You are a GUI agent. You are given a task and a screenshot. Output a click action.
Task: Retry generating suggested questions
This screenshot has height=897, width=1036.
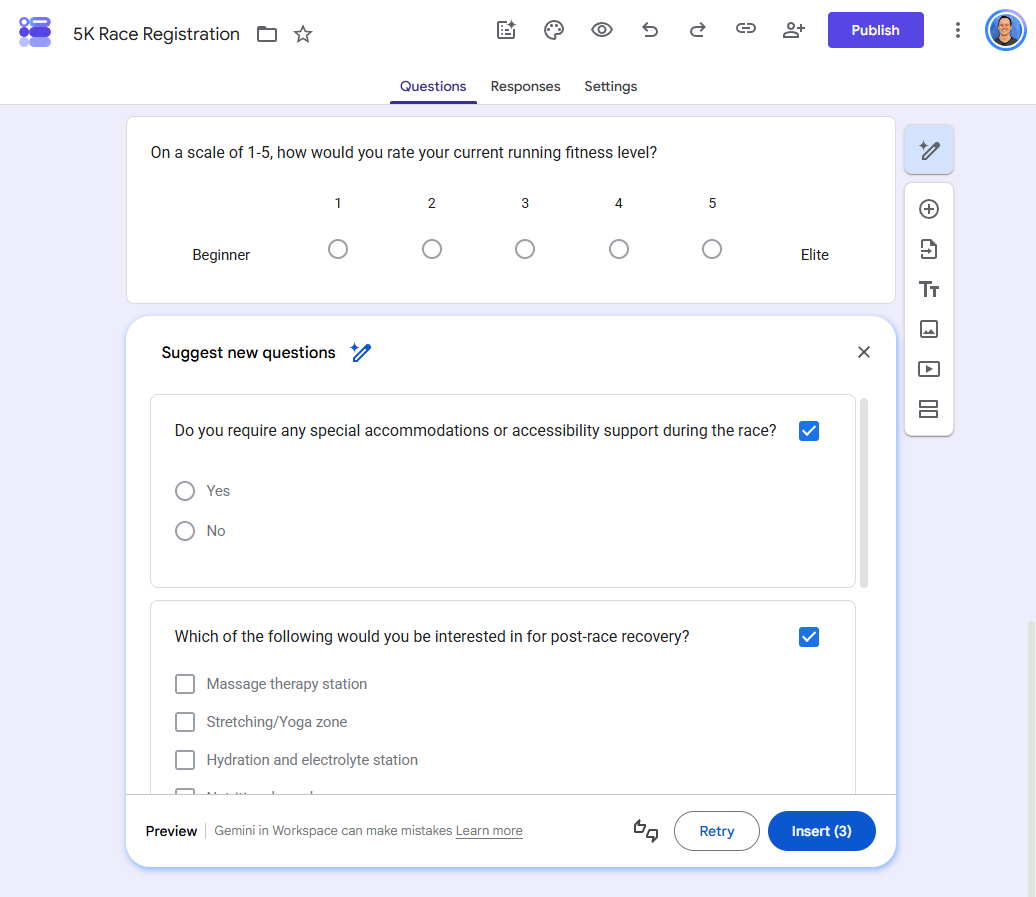coord(716,831)
